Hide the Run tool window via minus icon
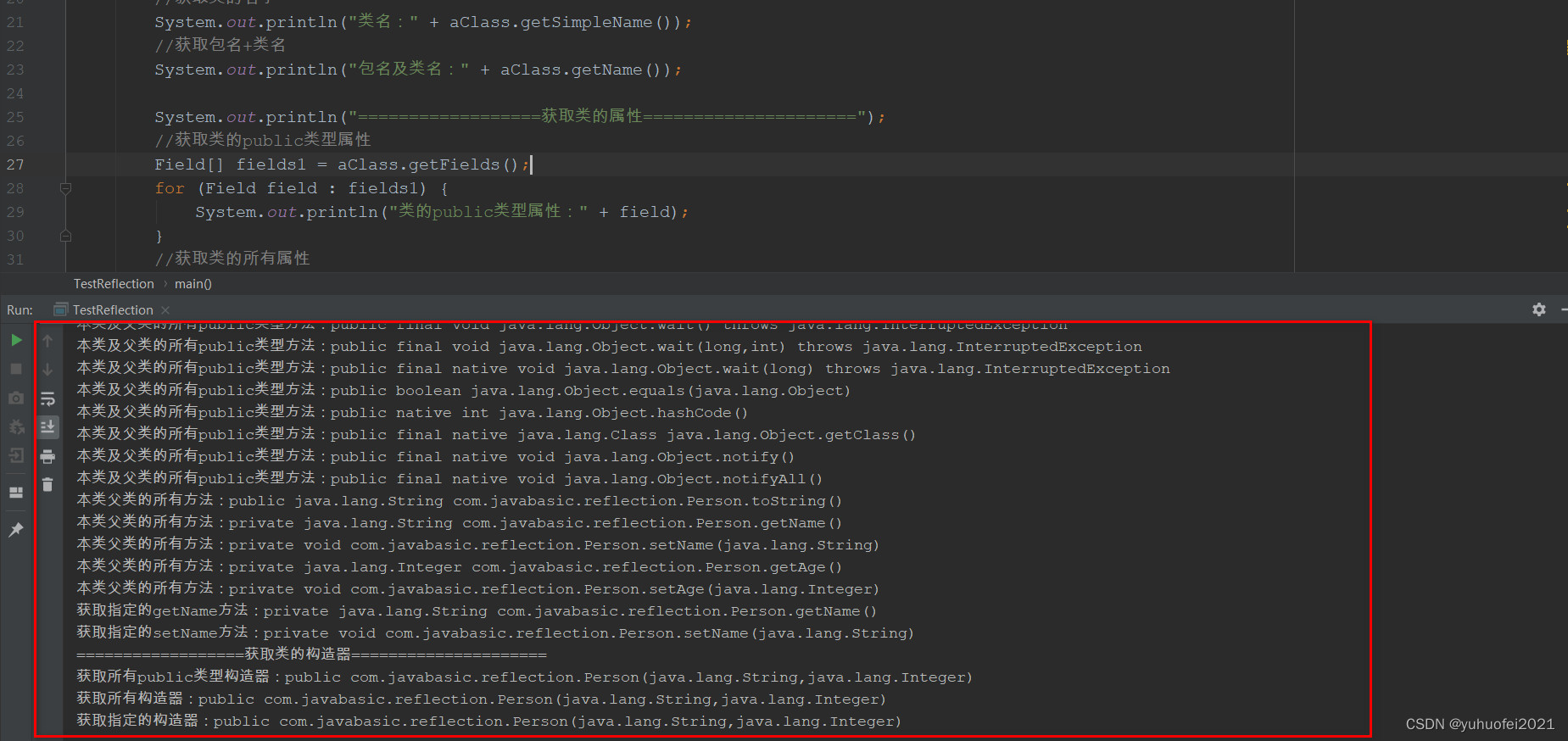The image size is (1568, 741). 1564,309
